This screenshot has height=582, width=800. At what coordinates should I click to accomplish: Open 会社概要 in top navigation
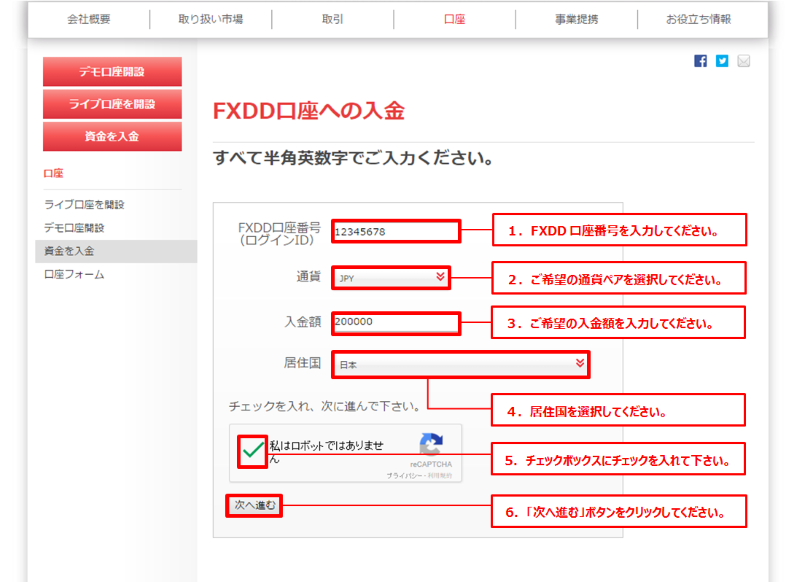(89, 19)
